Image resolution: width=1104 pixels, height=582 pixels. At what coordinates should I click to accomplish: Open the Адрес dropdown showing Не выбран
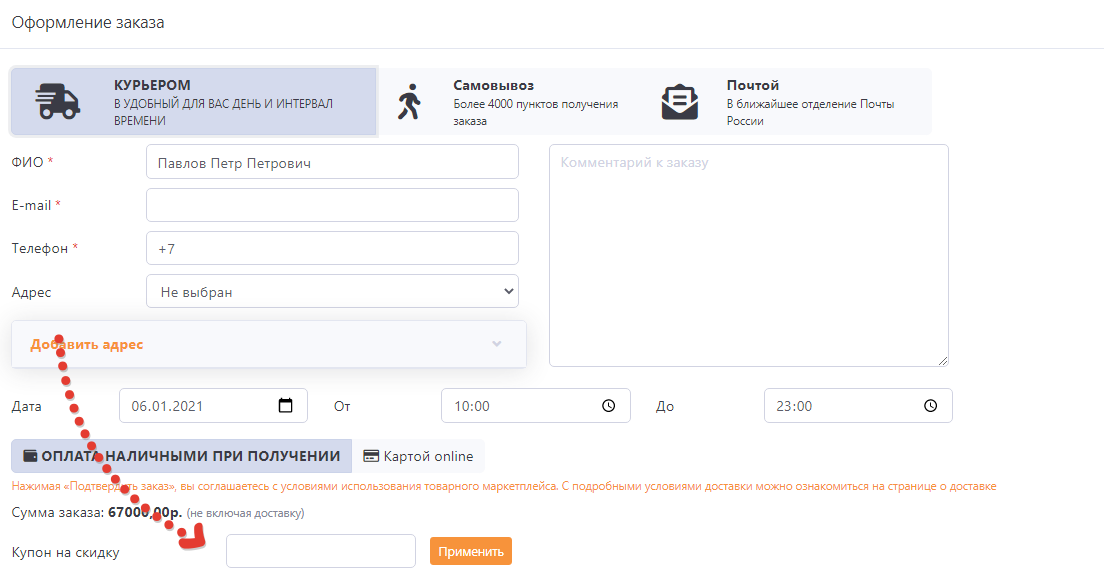coord(332,292)
